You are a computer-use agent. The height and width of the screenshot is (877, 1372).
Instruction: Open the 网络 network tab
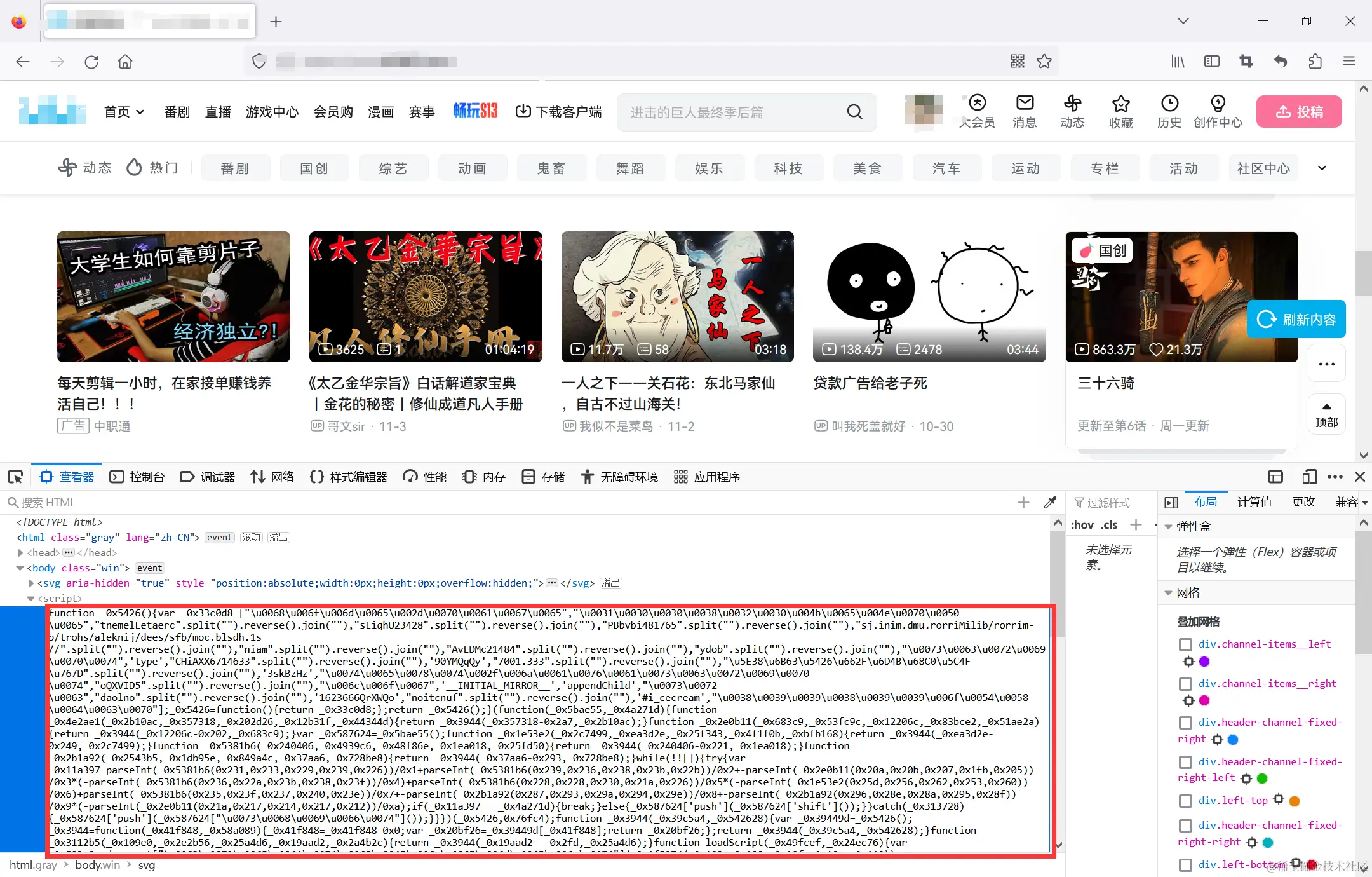tap(272, 477)
